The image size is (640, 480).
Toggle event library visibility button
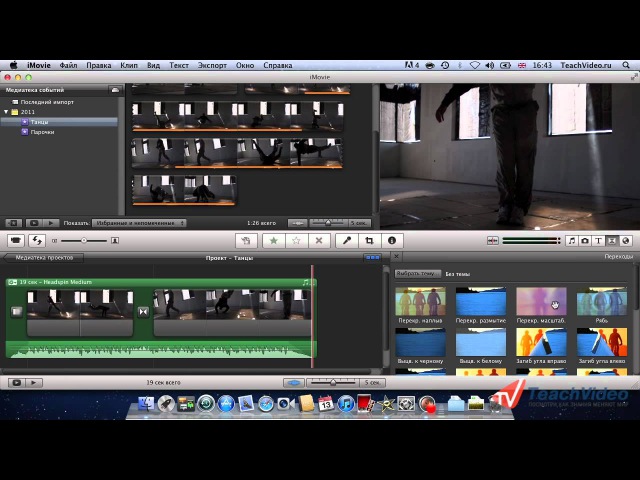point(13,223)
